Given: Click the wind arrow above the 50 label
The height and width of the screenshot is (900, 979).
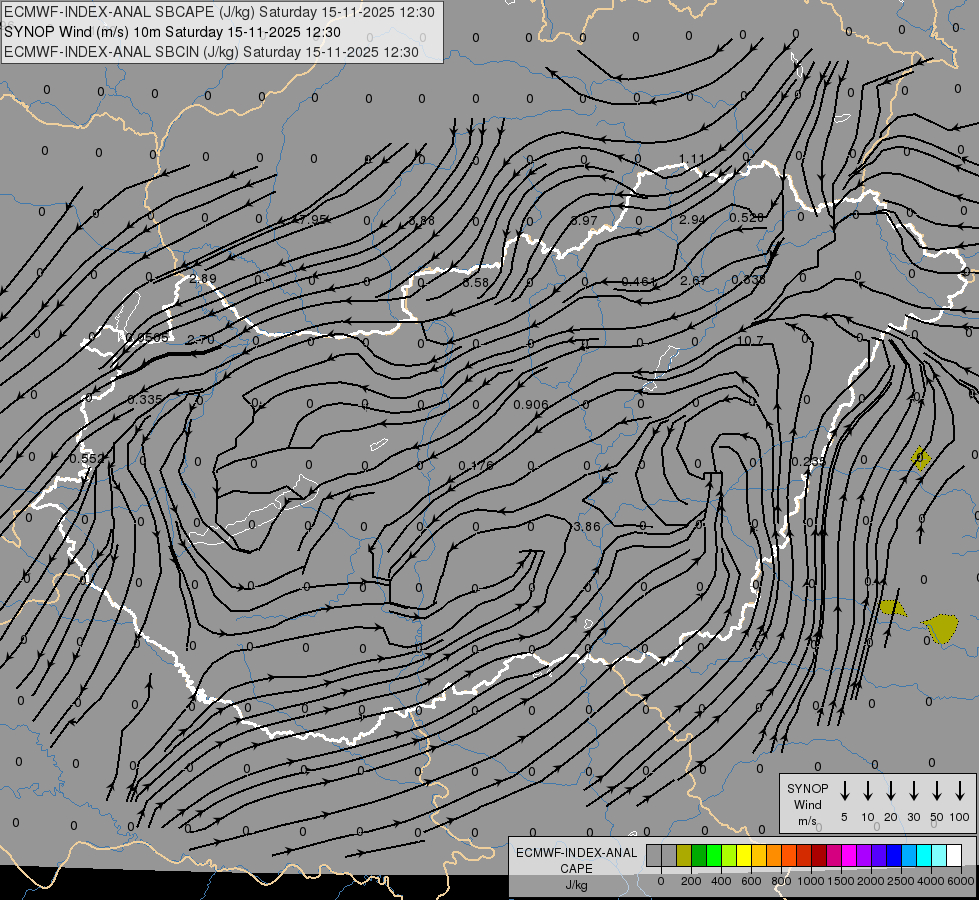Looking at the screenshot, I should pos(937,791).
